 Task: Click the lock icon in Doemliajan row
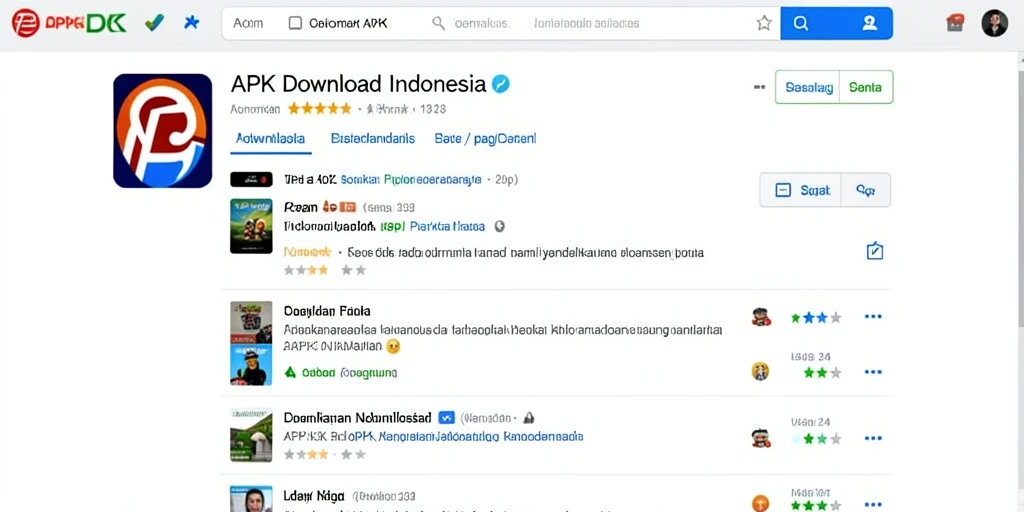click(x=529, y=417)
